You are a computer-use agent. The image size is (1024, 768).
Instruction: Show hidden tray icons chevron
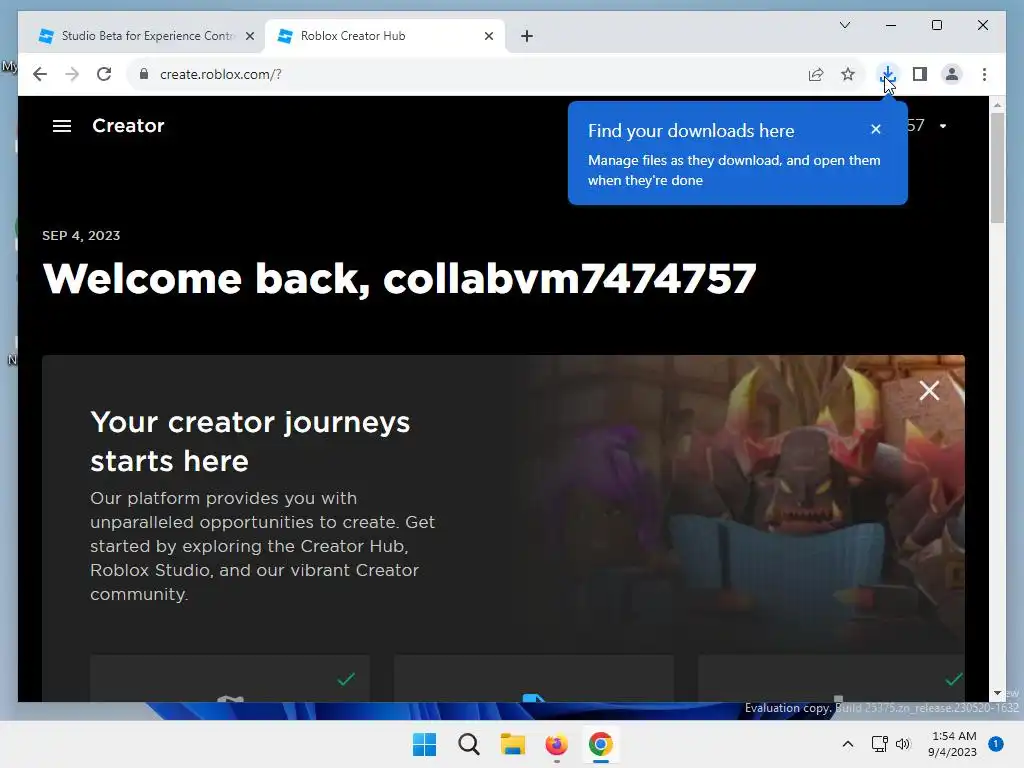point(848,744)
